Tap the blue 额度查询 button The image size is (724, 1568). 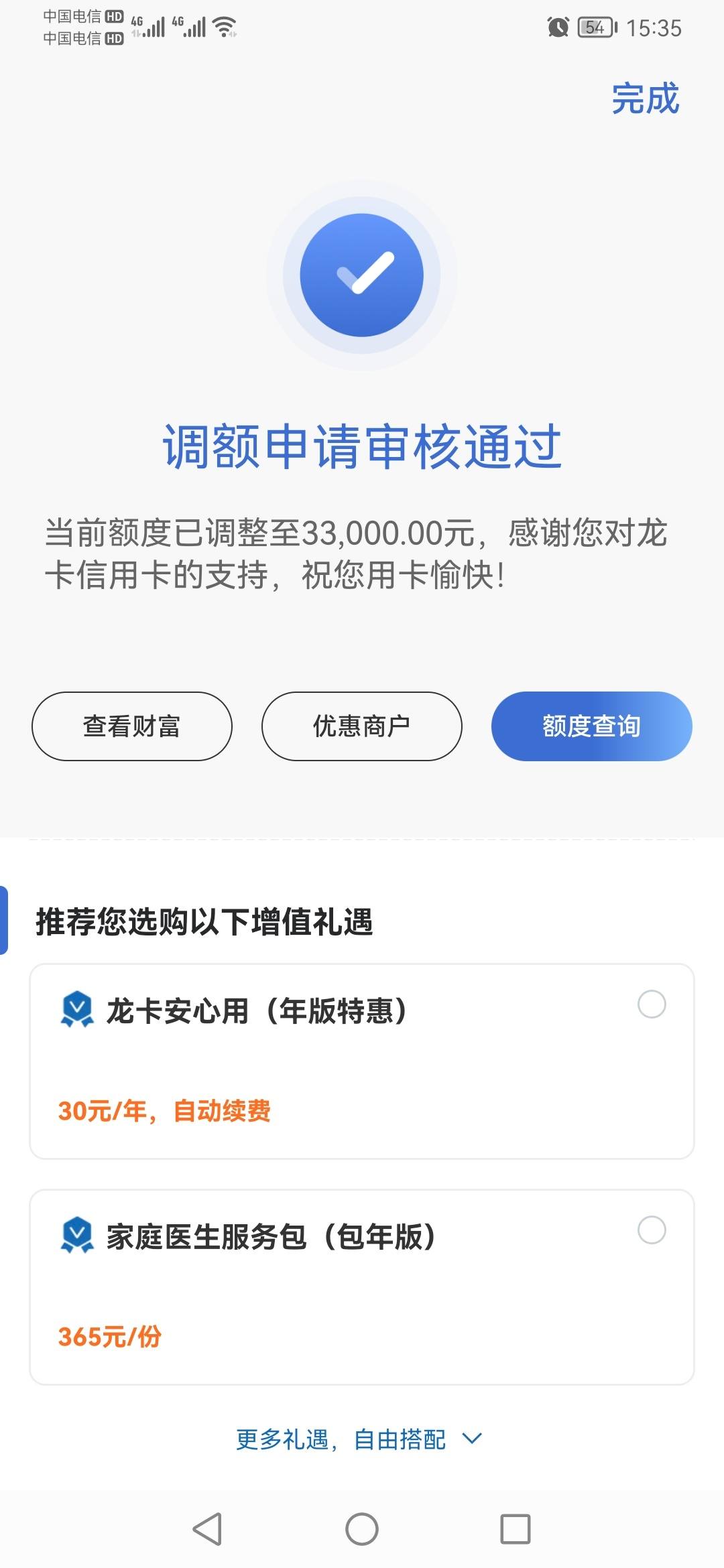[592, 726]
